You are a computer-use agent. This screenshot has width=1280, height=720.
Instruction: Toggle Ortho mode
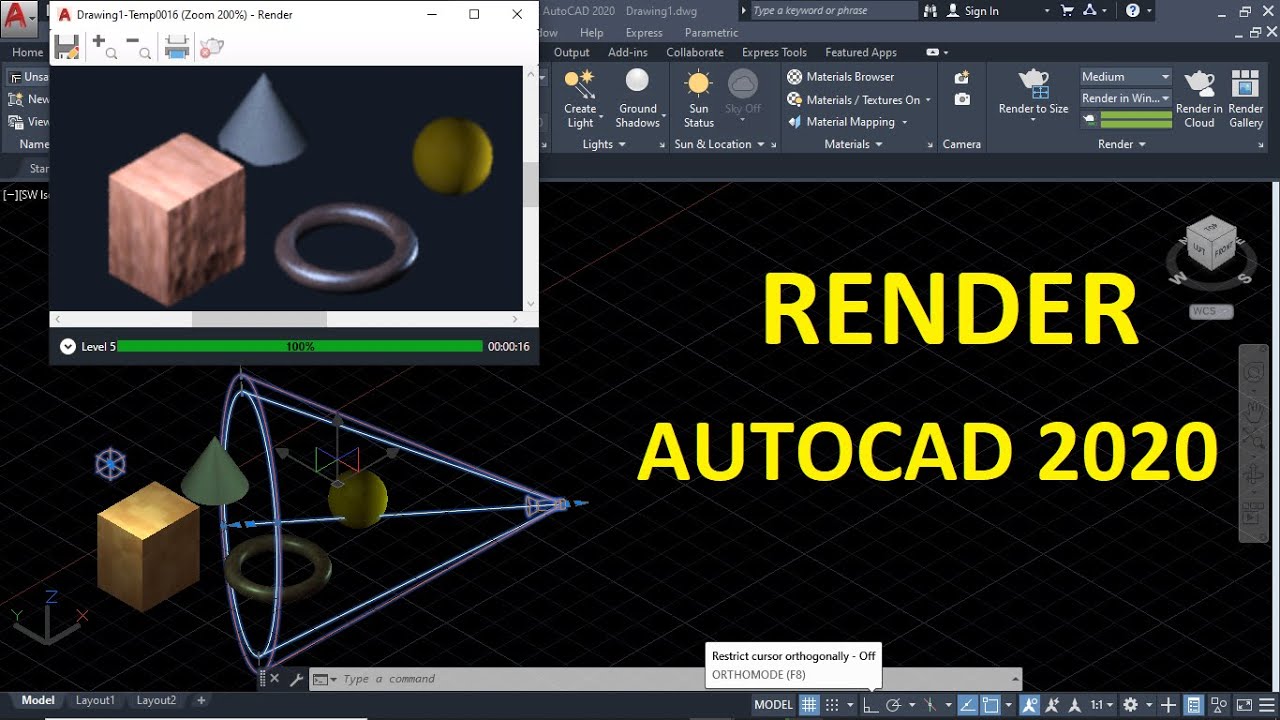[871, 705]
